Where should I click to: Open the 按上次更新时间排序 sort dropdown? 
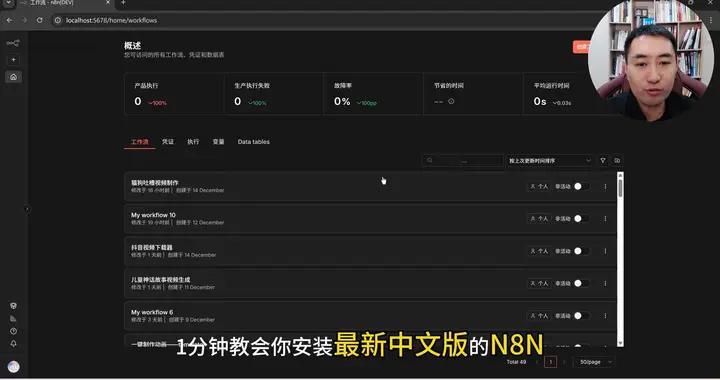click(x=549, y=161)
